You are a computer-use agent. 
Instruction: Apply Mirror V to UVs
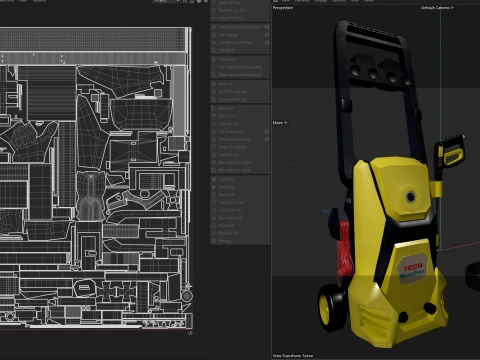click(x=240, y=116)
